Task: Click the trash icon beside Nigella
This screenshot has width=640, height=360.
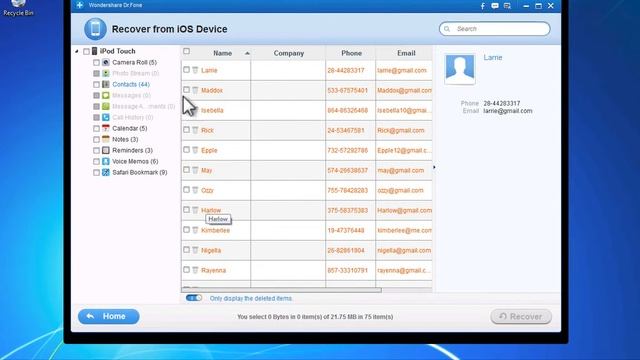Action: click(195, 250)
